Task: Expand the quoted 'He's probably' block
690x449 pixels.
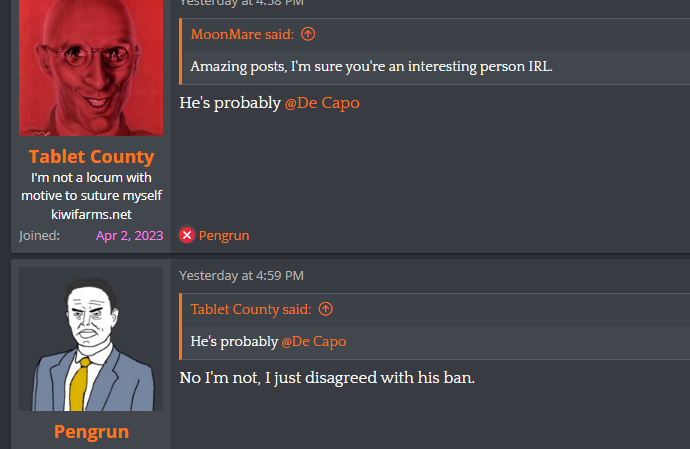Action: [436, 342]
